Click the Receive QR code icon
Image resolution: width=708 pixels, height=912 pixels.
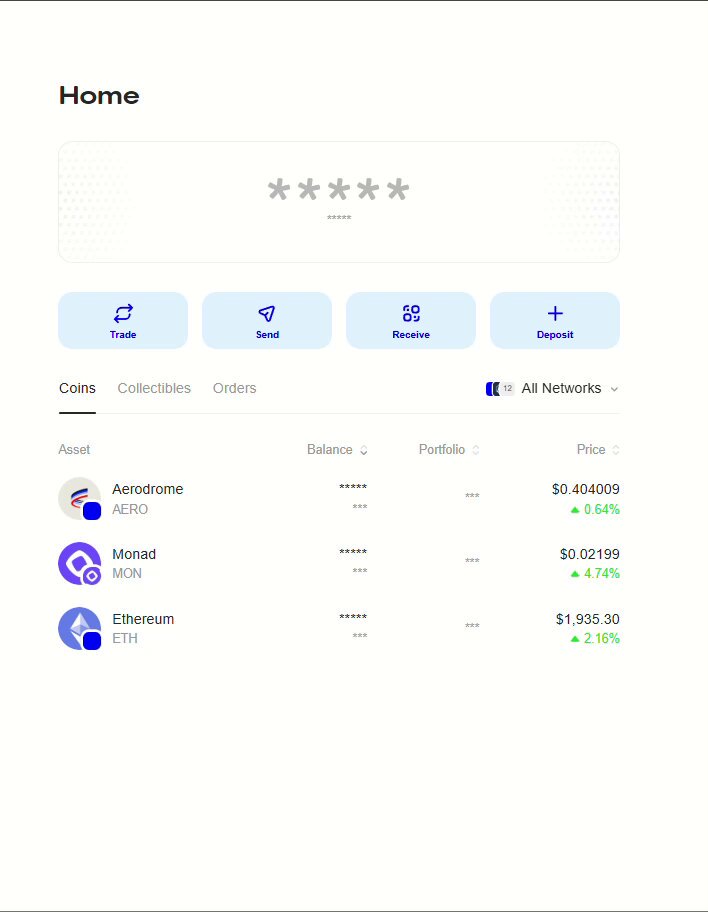411,314
